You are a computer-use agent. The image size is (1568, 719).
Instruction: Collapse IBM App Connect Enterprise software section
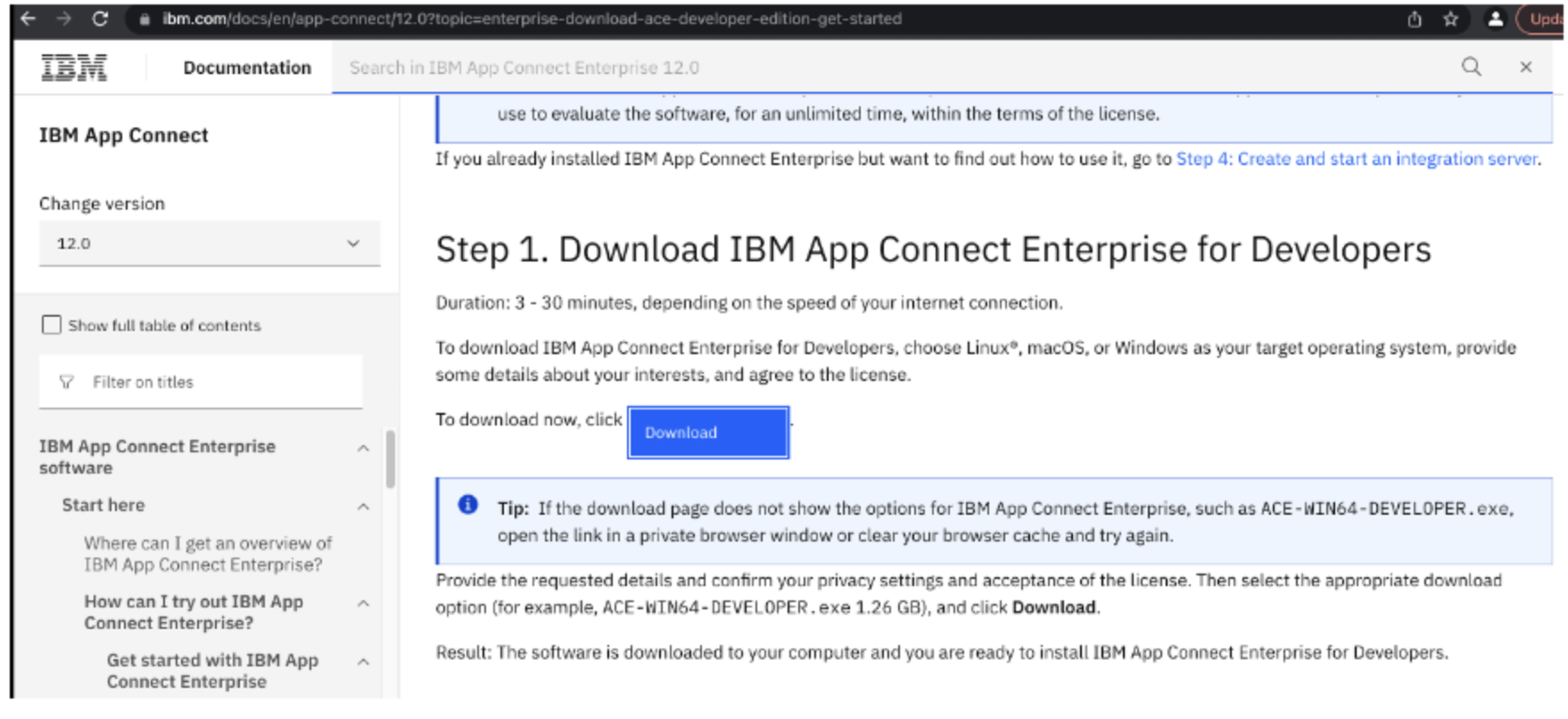[x=363, y=448]
